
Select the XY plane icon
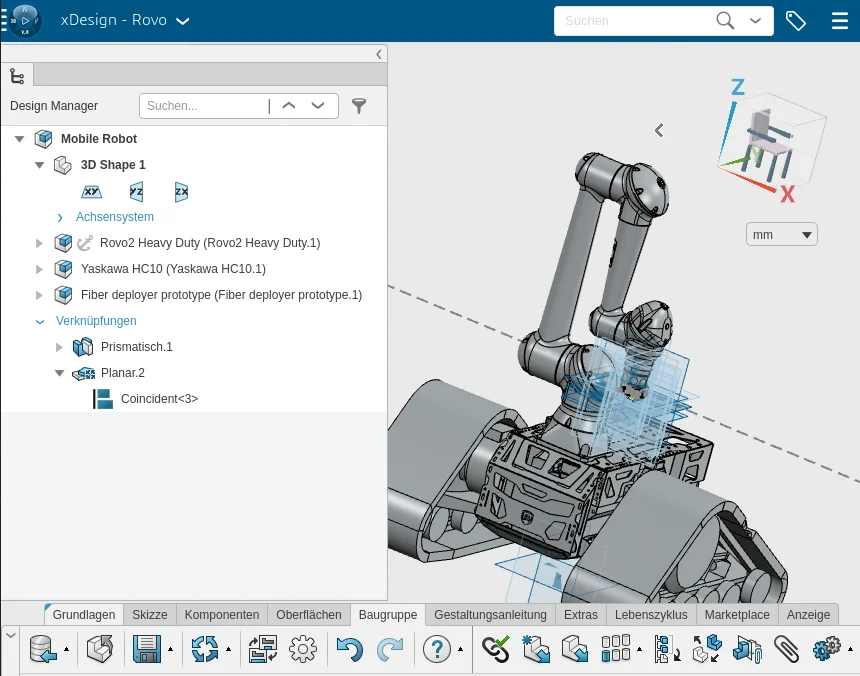point(91,191)
